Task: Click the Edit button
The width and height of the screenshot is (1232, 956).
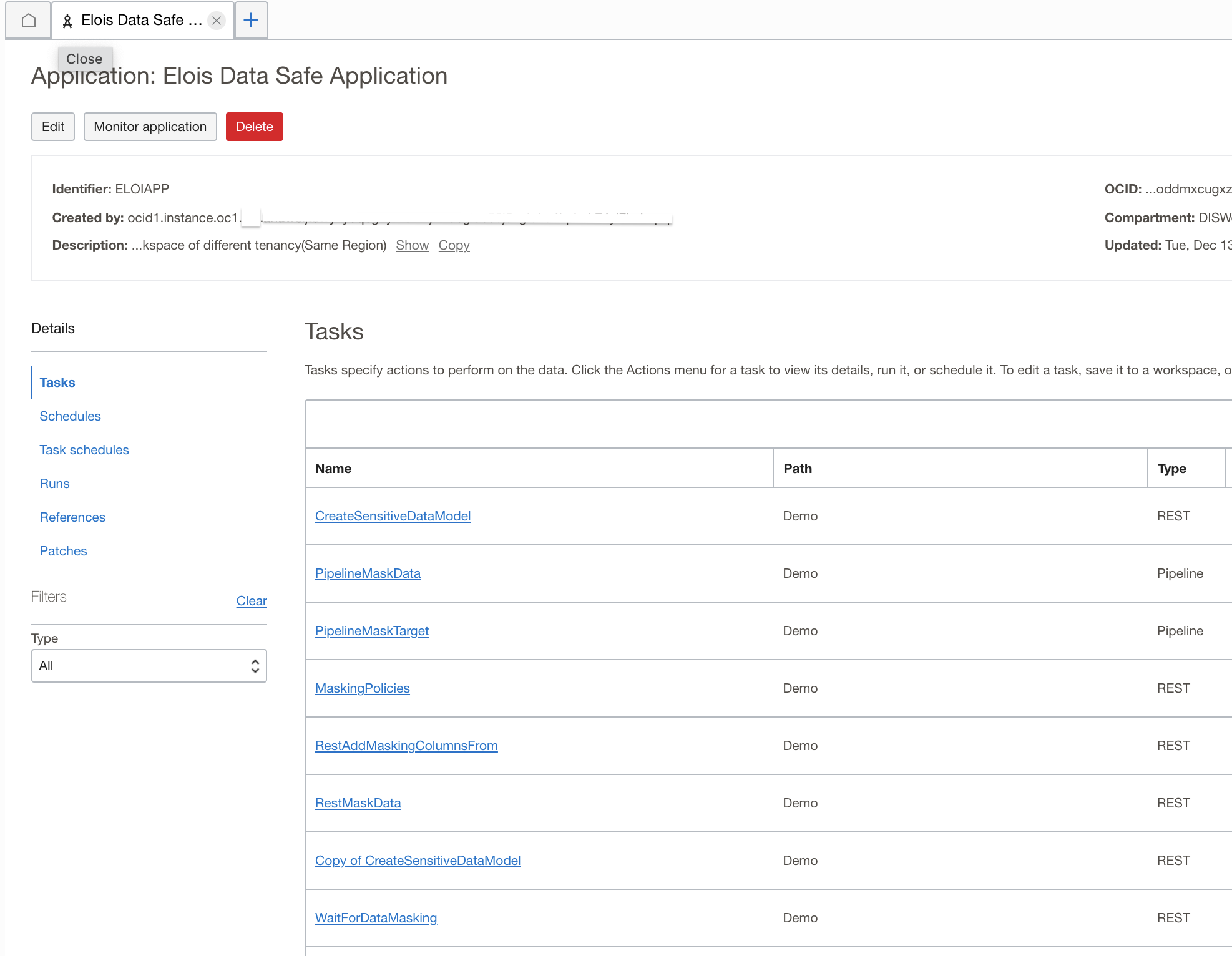Action: coord(53,127)
